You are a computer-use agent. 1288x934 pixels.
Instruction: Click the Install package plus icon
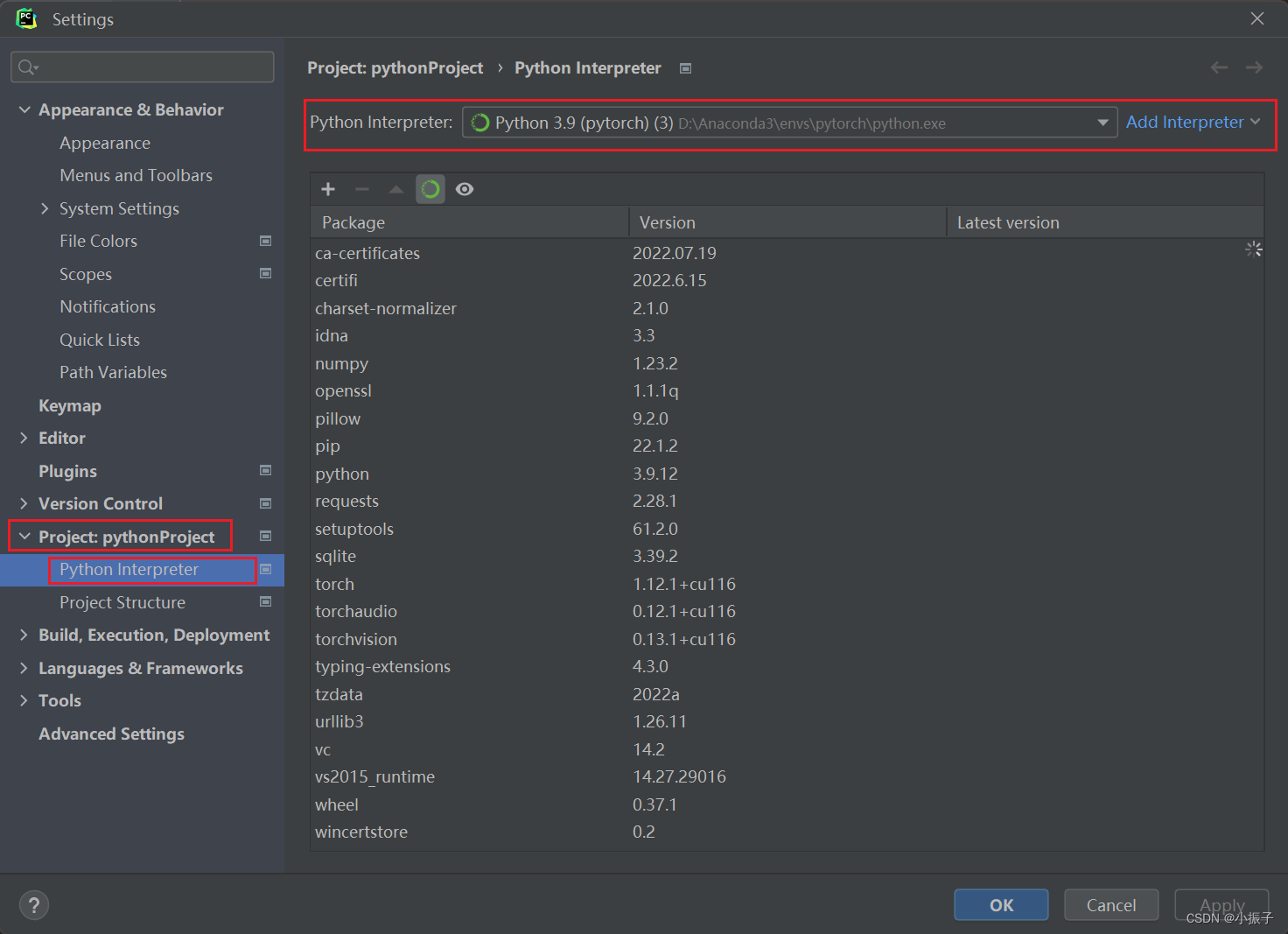[x=327, y=188]
